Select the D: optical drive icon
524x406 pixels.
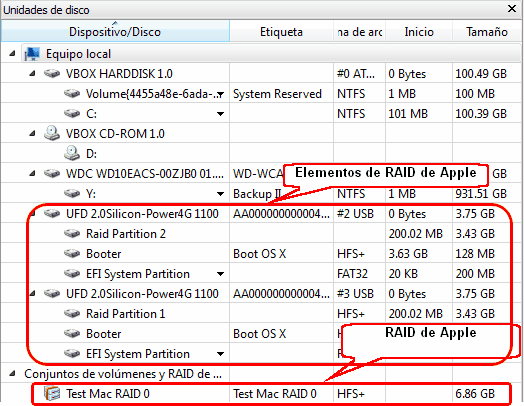[72, 153]
